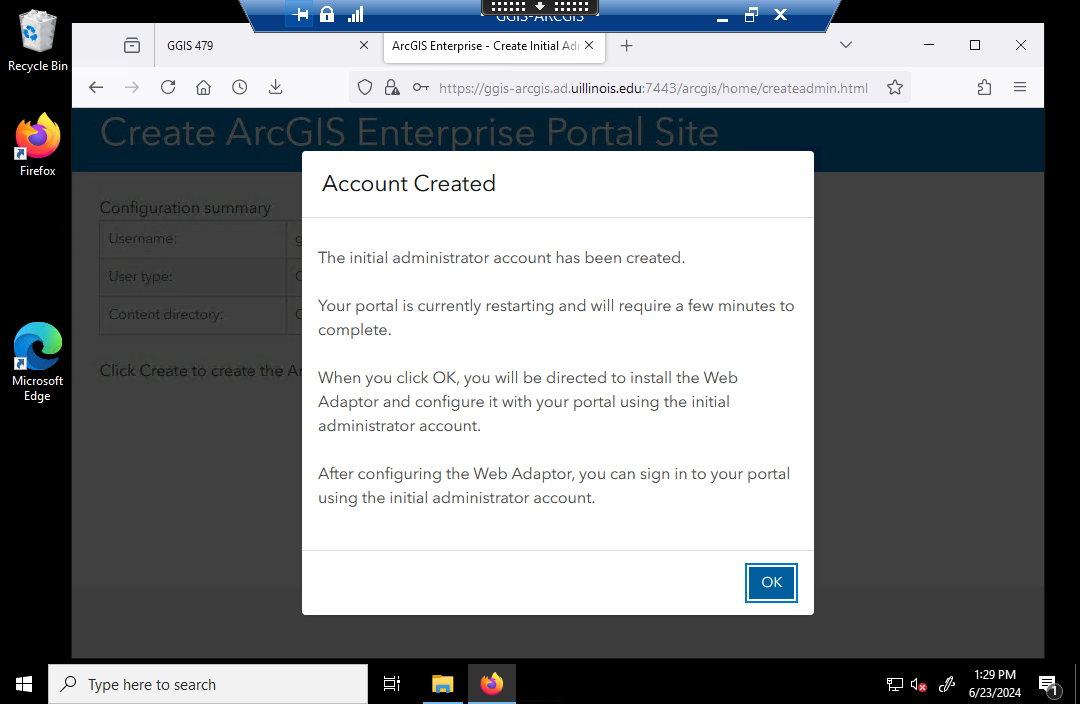Open Firefox downloads panel

click(276, 88)
